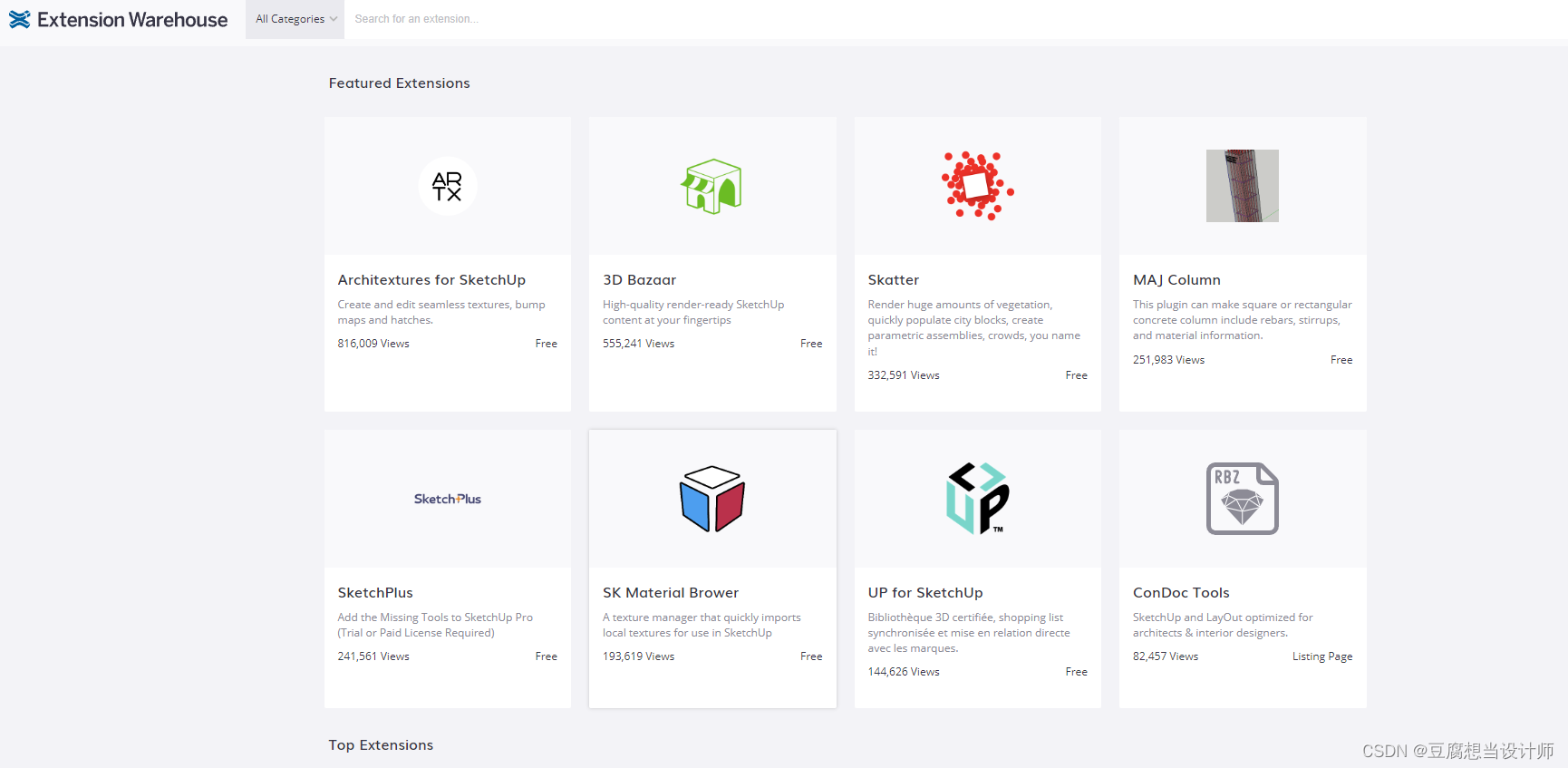Click the UP for SketchUp Bibliothèque description
This screenshot has height=768, width=1568.
pos(969,633)
